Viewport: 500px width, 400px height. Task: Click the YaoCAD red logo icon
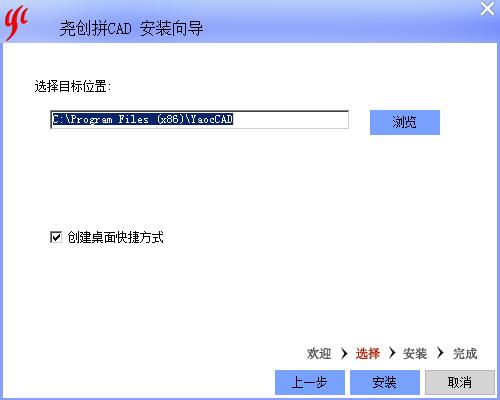coord(16,22)
